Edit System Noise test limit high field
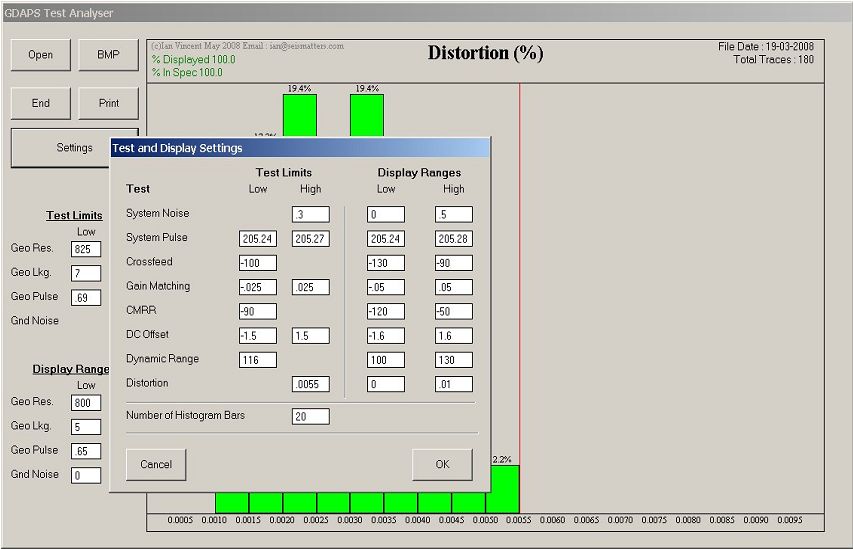Screen dimensions: 853x549 pos(311,214)
